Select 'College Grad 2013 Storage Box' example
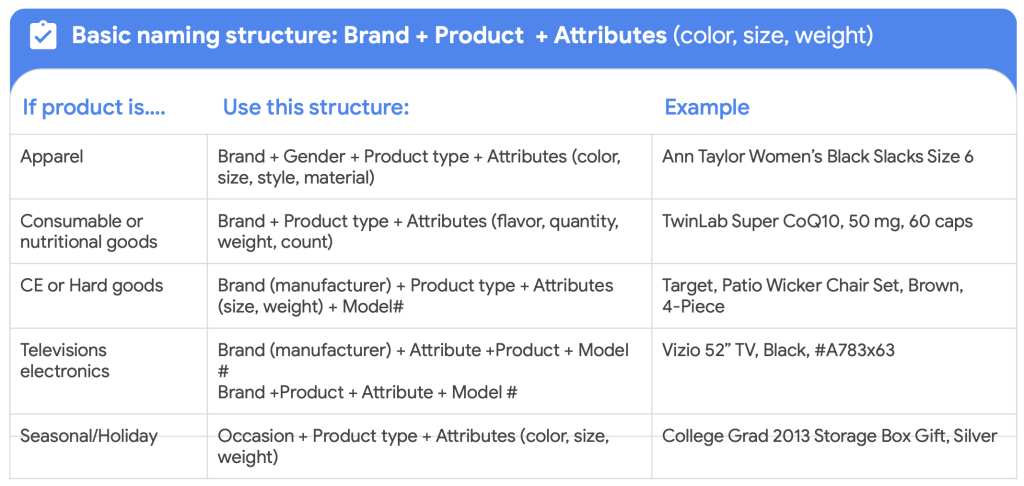 tap(829, 436)
